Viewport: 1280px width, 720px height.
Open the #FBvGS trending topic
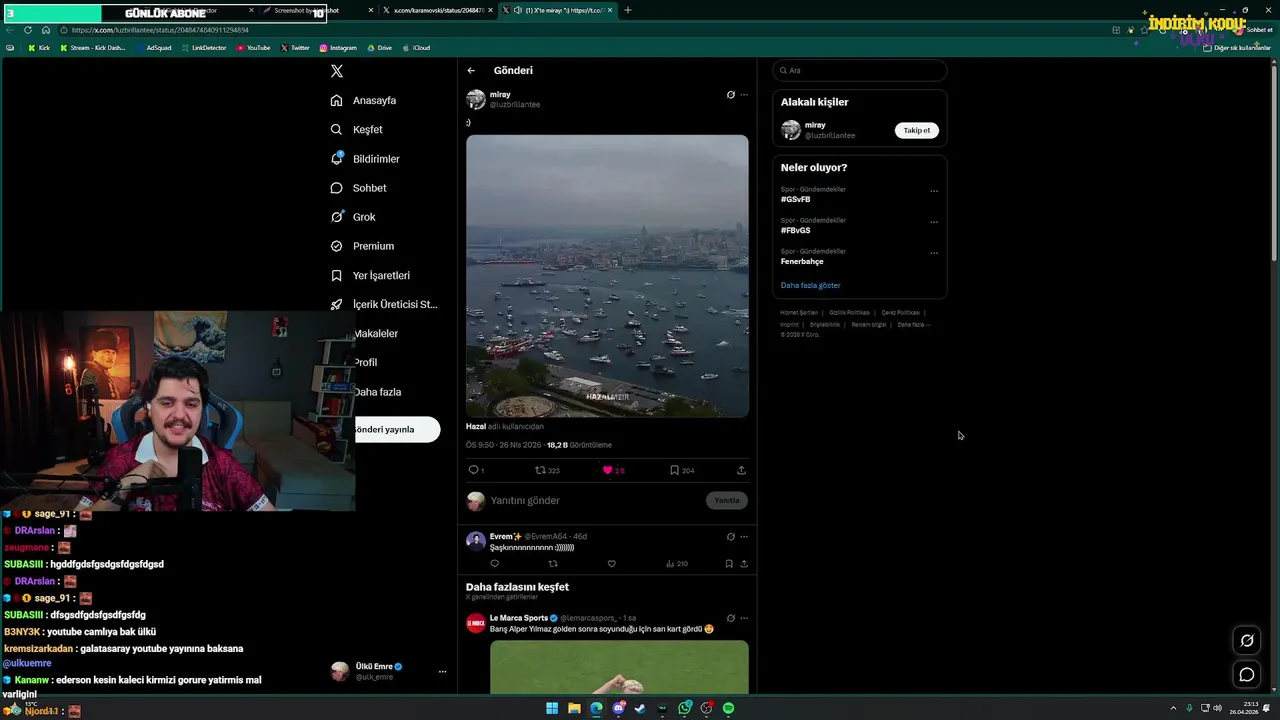pos(796,230)
